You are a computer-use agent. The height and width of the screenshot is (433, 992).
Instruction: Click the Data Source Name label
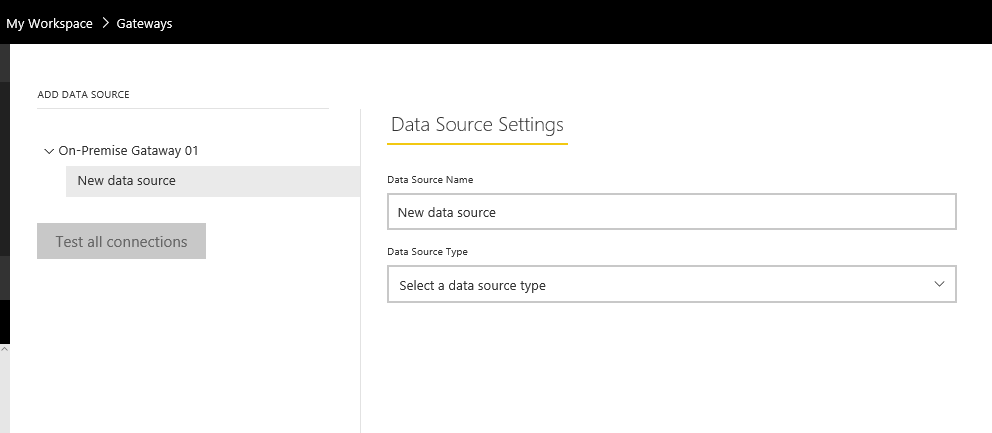430,180
